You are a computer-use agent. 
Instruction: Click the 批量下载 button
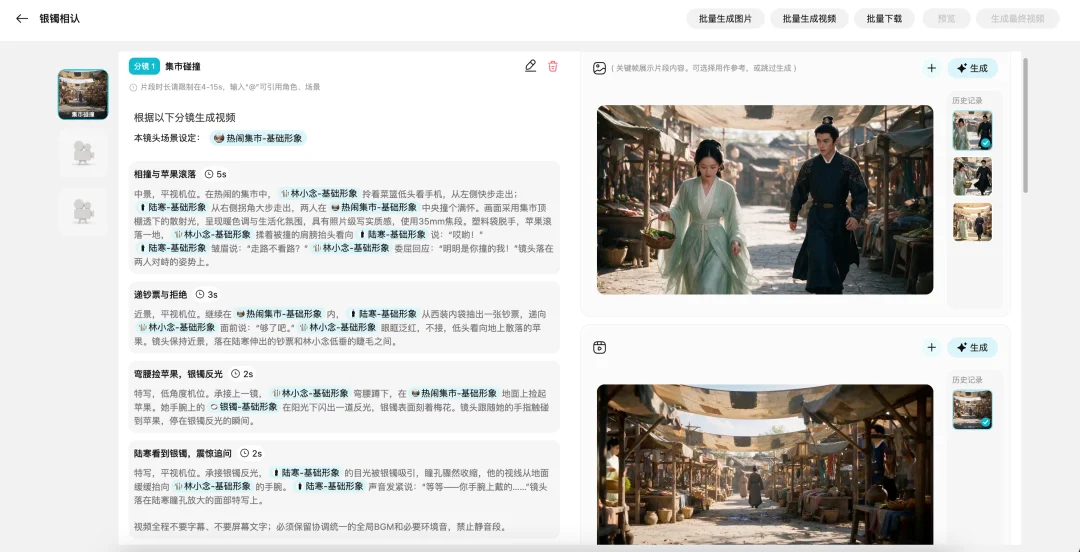tap(884, 19)
